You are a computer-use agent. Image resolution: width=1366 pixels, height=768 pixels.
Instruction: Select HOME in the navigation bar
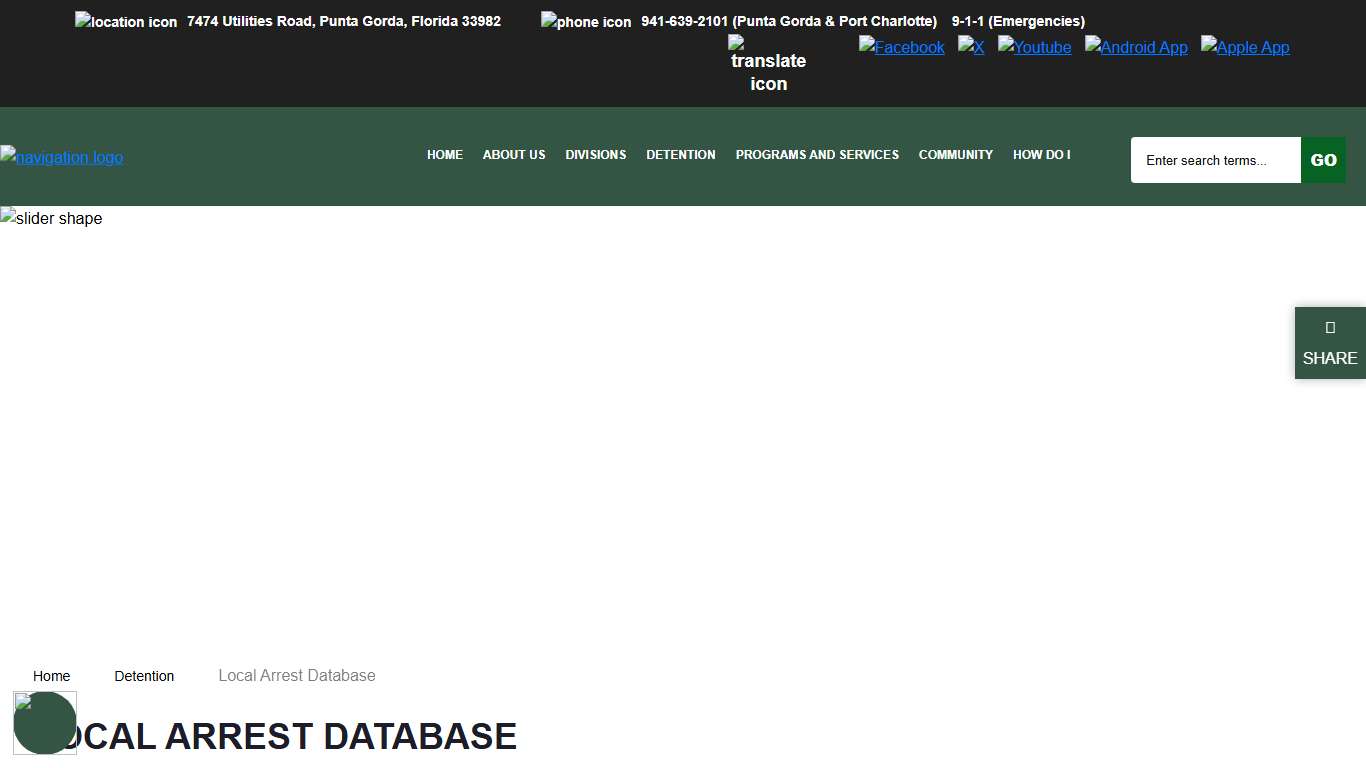tap(445, 155)
